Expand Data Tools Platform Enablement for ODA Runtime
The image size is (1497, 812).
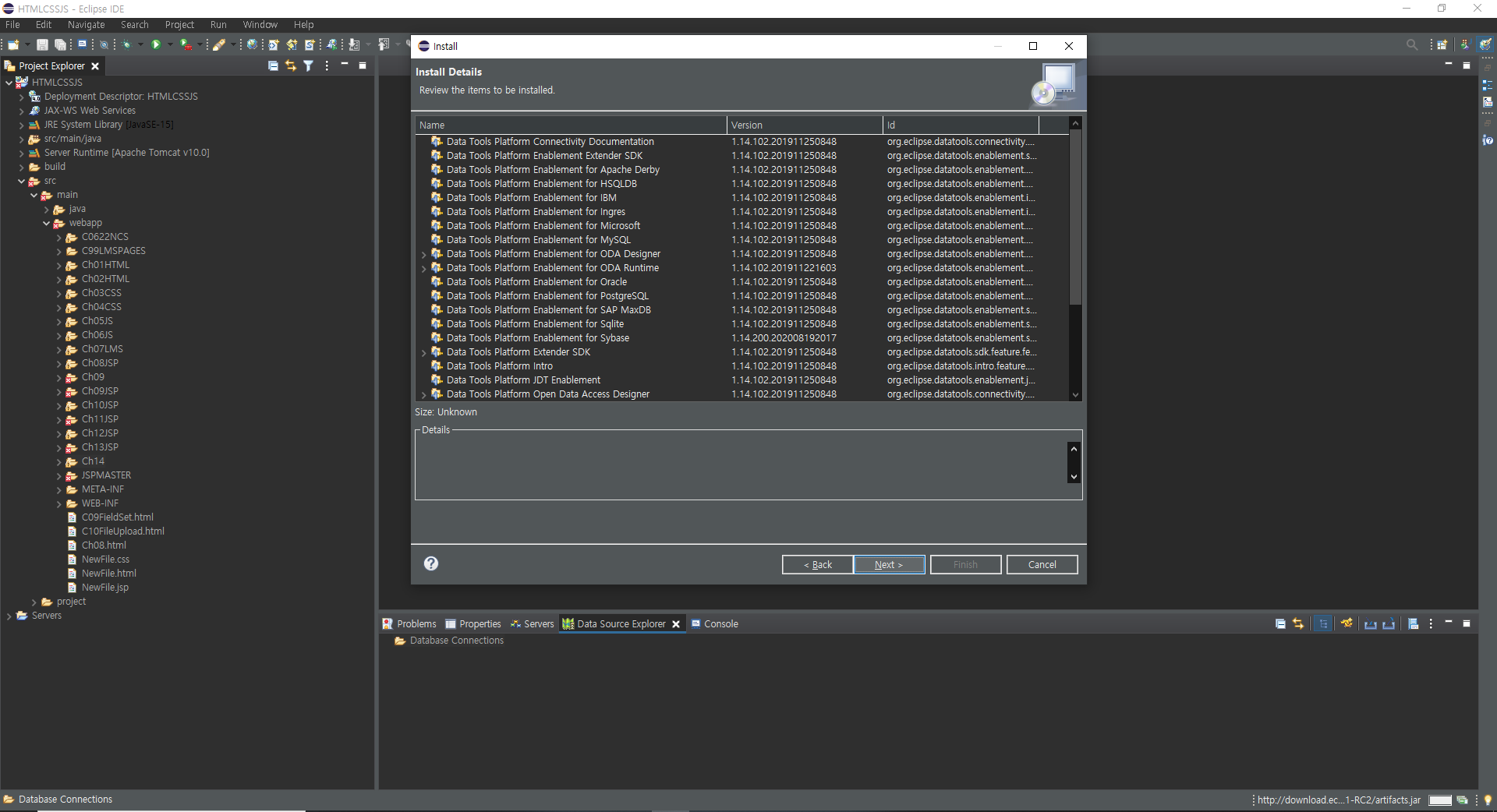click(423, 268)
